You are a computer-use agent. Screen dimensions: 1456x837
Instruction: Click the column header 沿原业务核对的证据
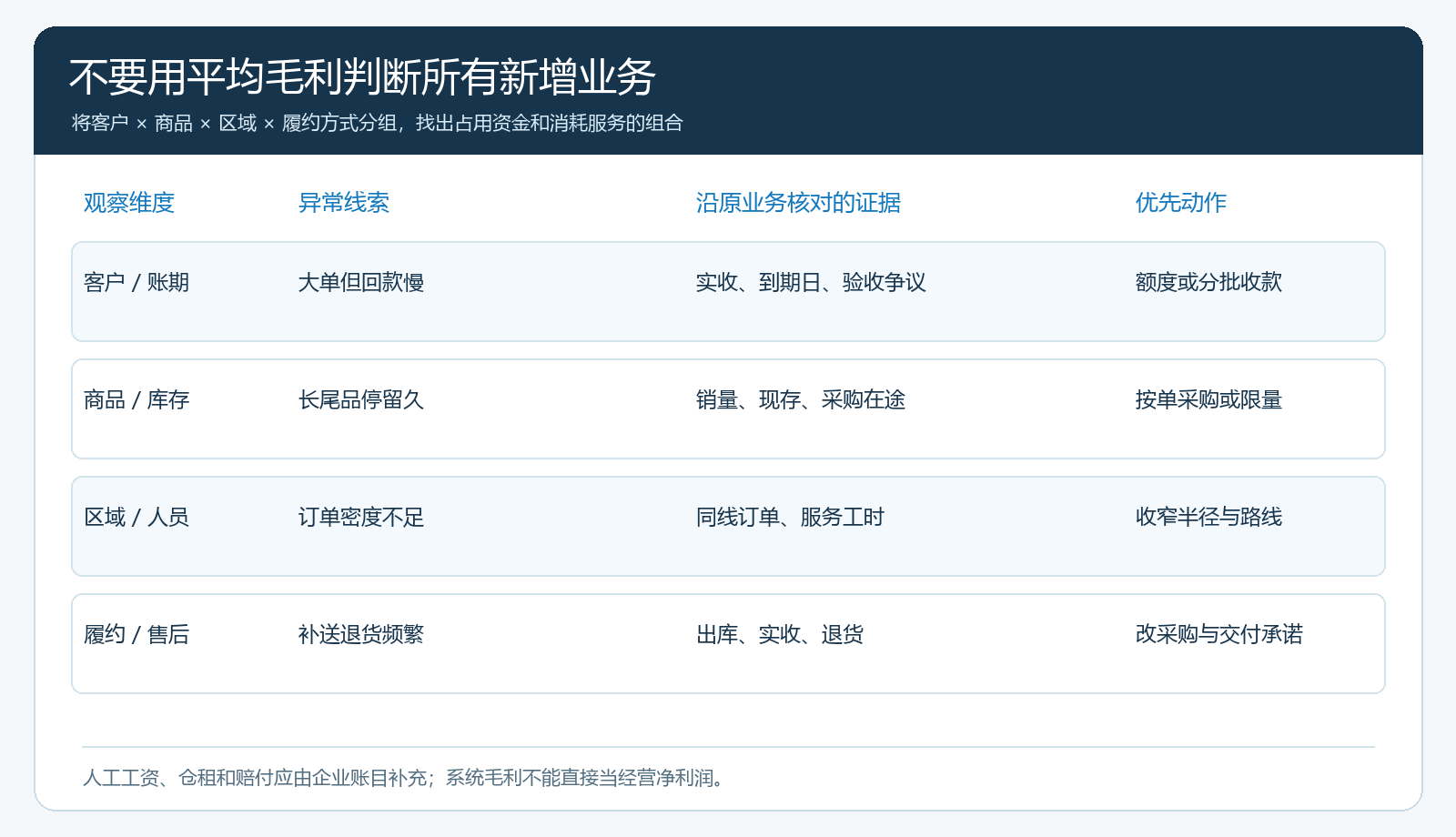pos(798,203)
